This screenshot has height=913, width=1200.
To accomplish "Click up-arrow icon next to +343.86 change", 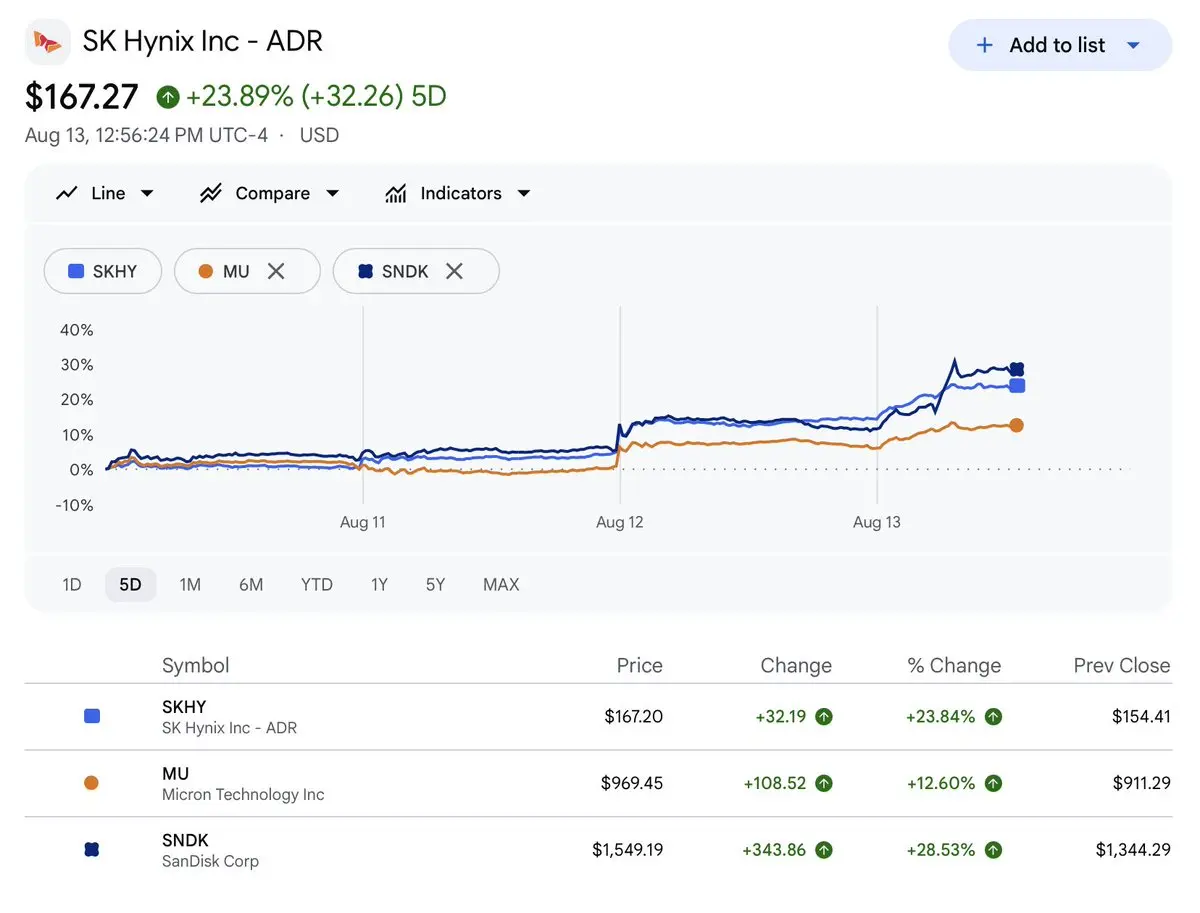I will 824,850.
